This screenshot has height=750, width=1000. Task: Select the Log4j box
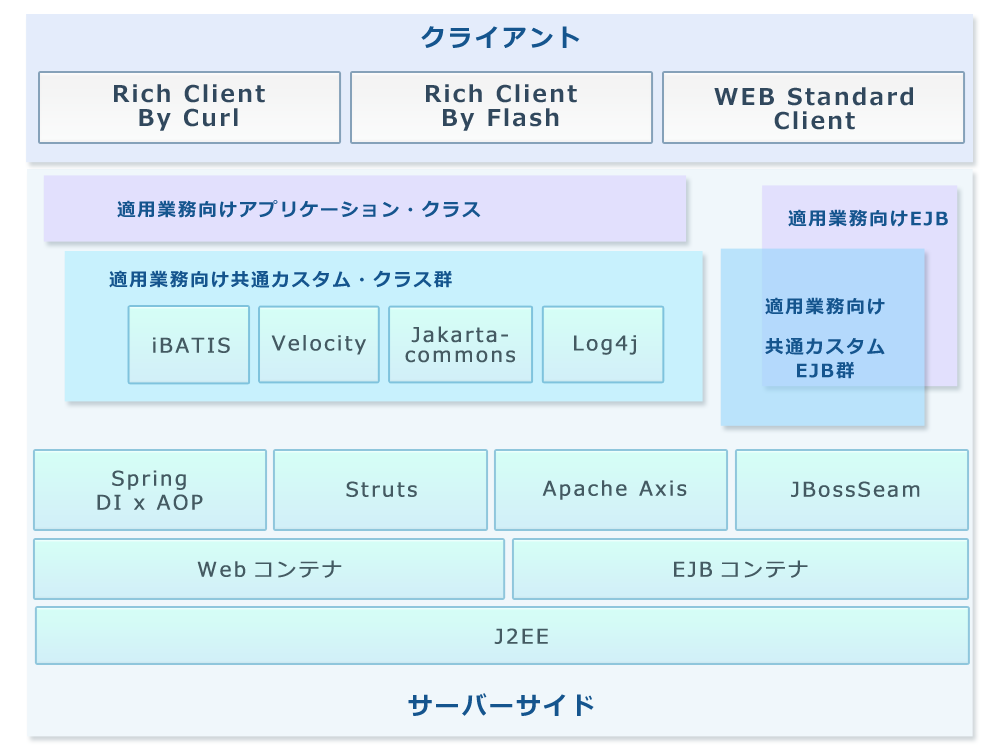[603, 344]
